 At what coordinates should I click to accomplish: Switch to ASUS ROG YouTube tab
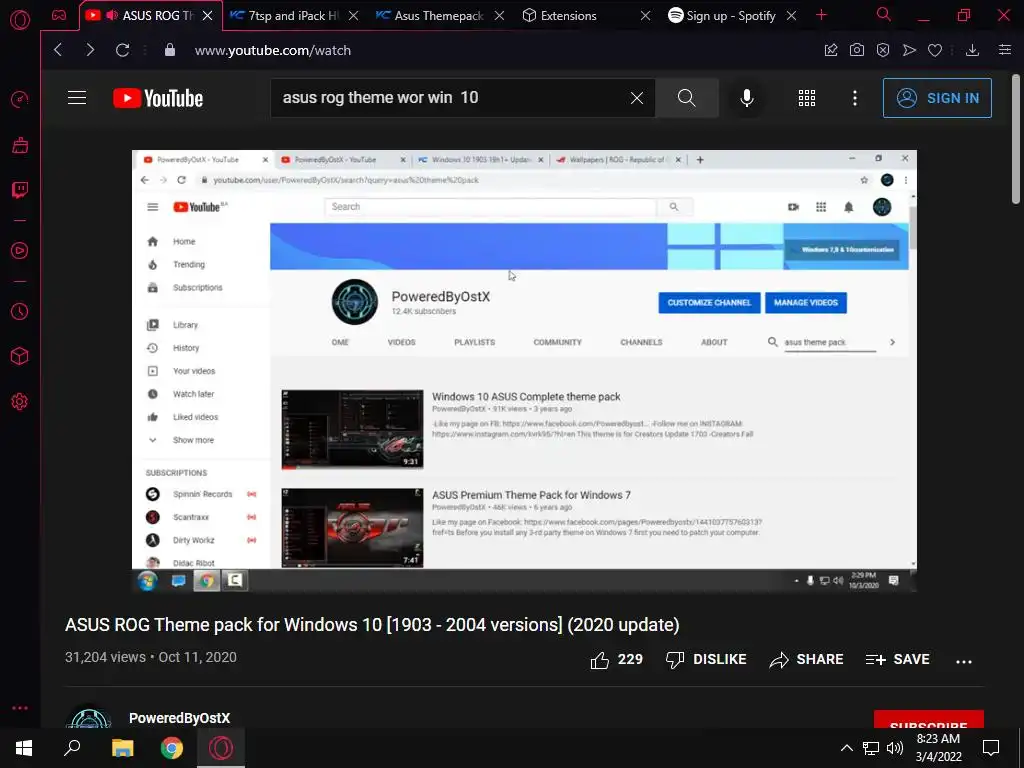coord(150,15)
